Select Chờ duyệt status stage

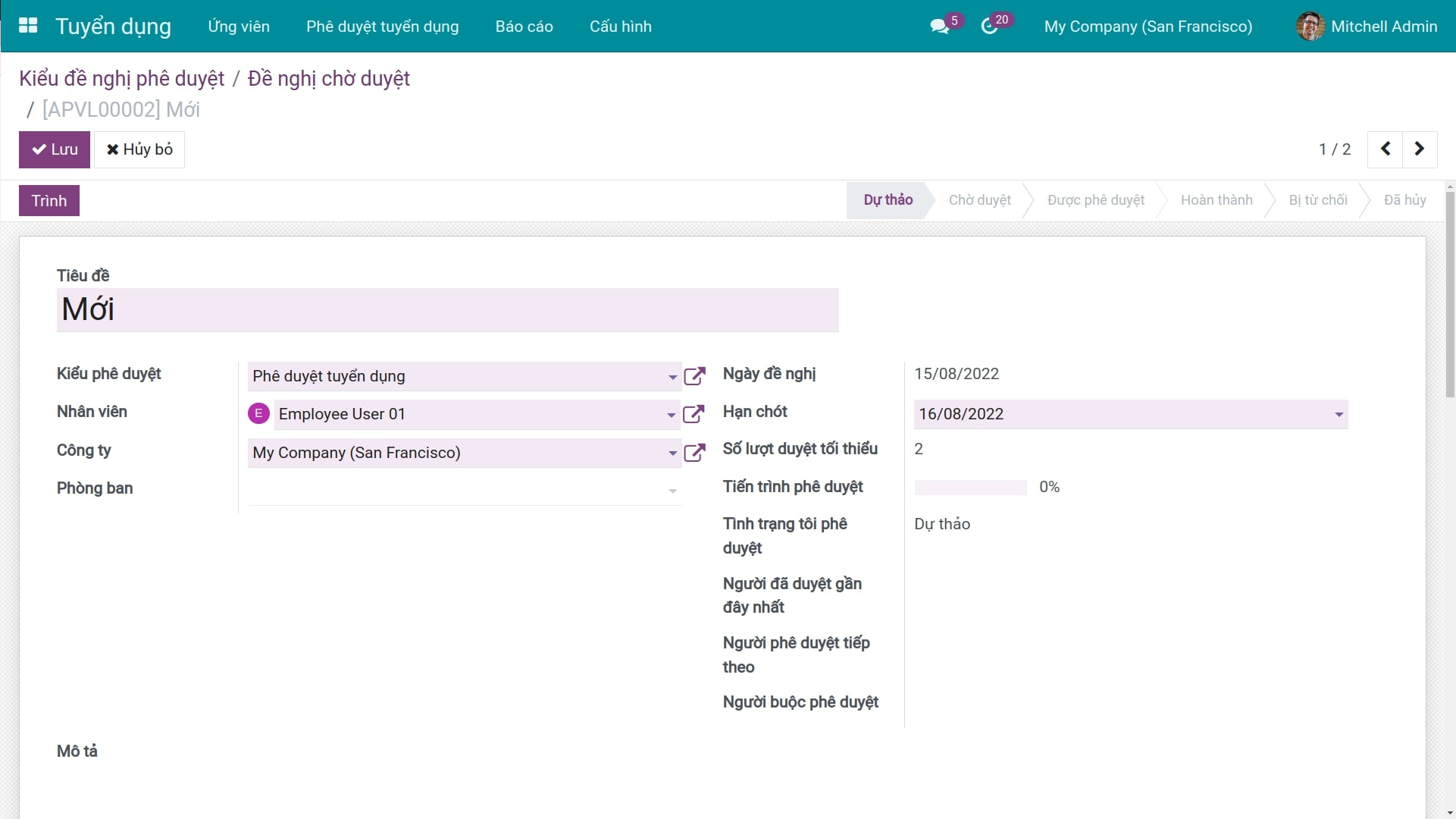click(979, 200)
